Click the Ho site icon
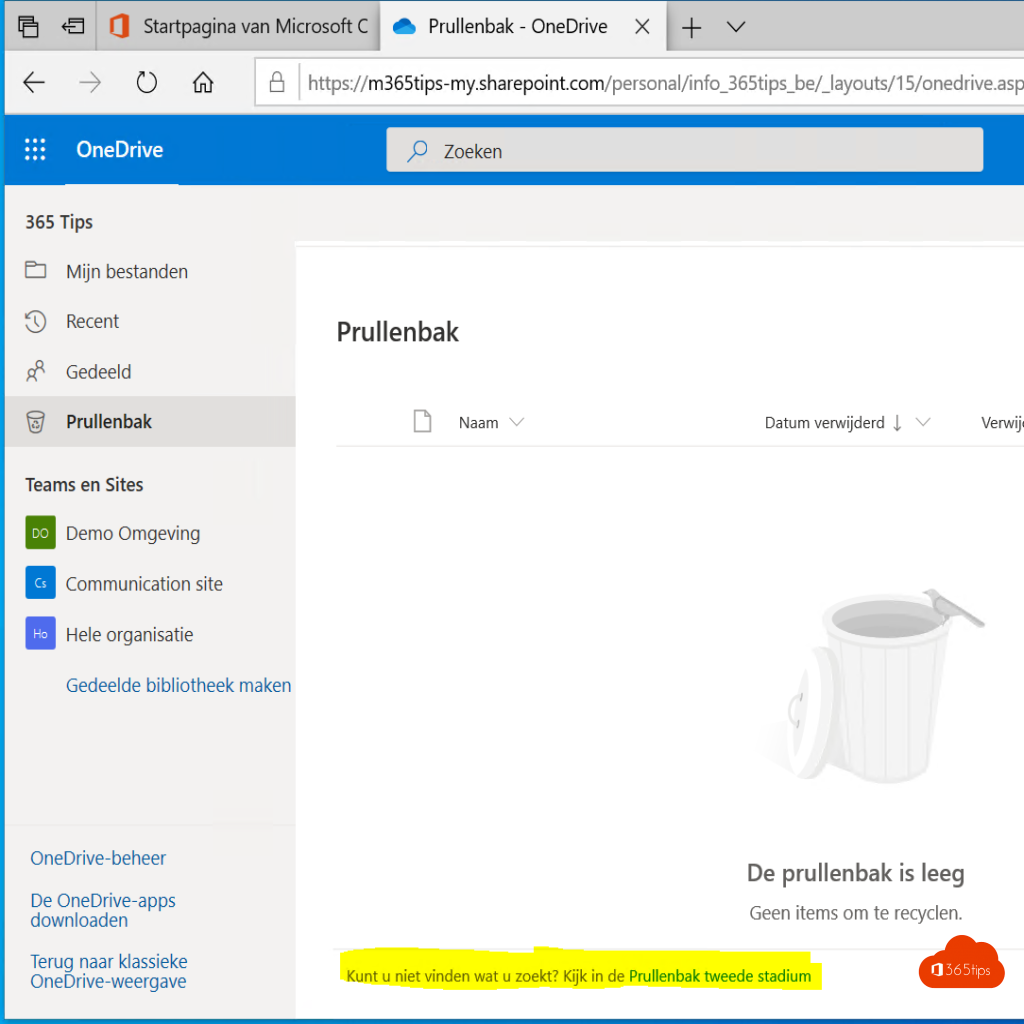 point(40,633)
